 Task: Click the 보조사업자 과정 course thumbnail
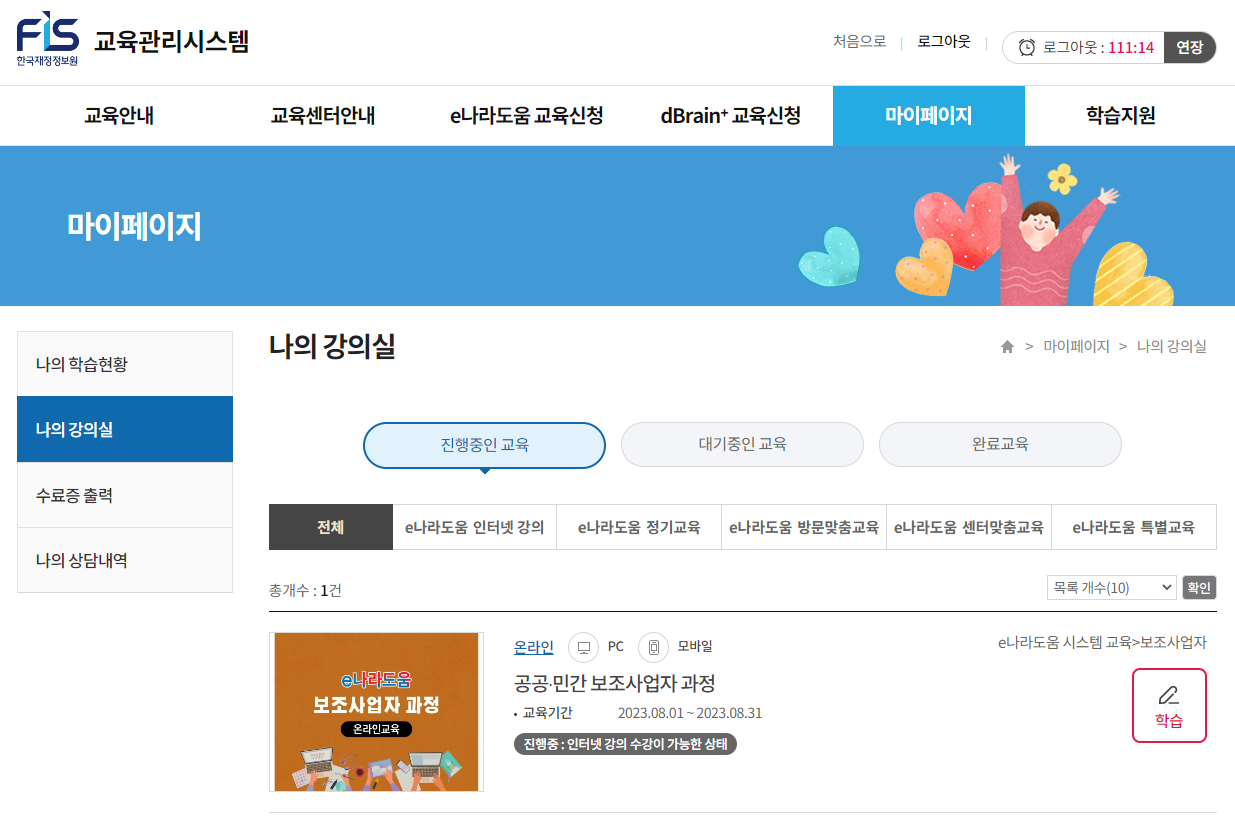pyautogui.click(x=376, y=712)
